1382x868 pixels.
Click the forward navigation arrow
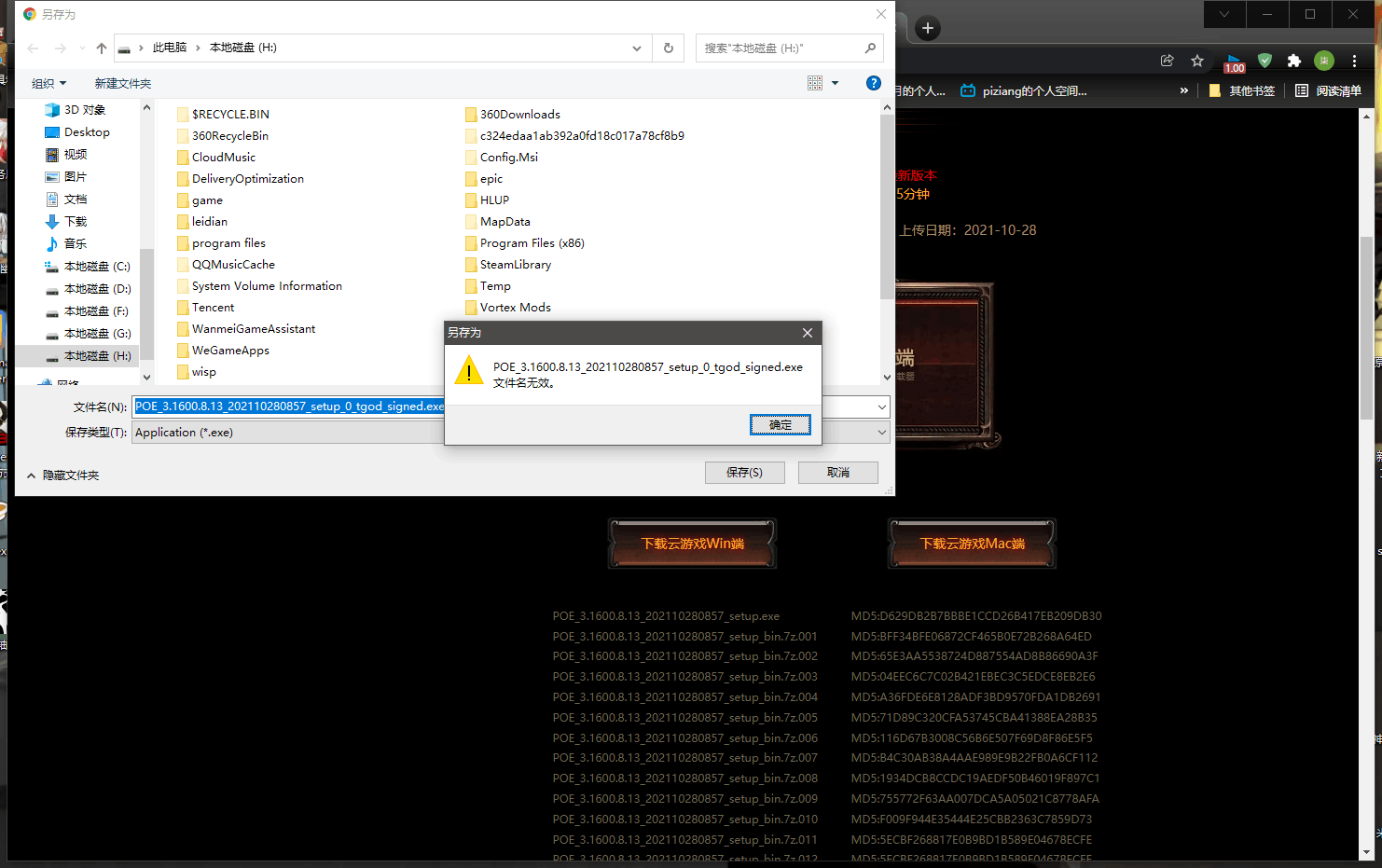61,48
